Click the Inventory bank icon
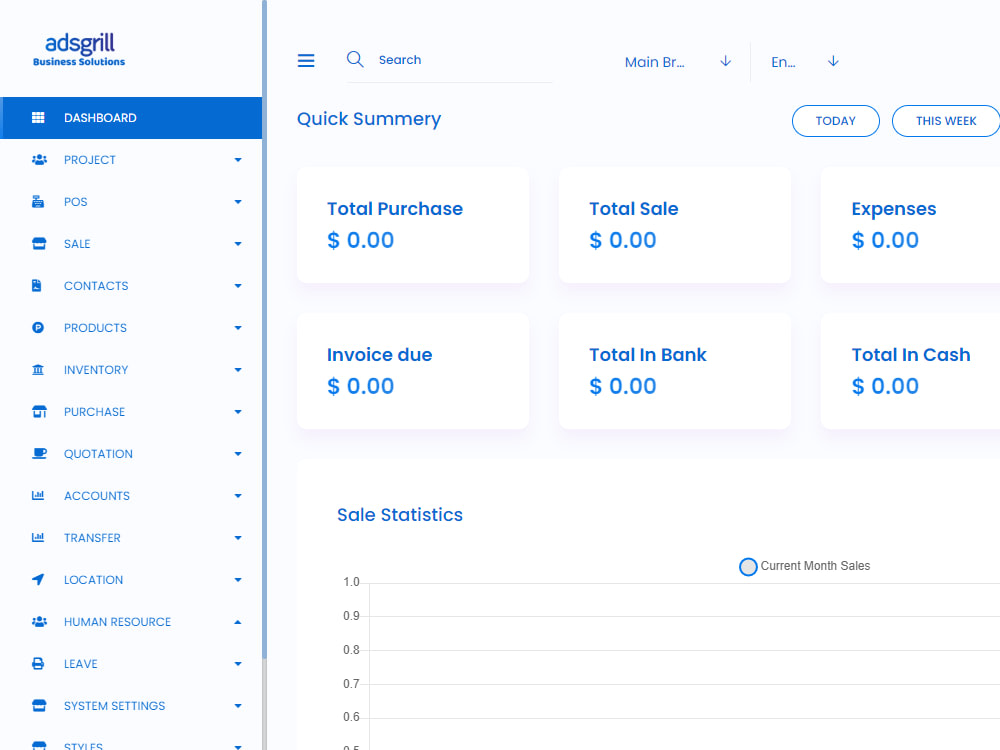 tap(39, 369)
